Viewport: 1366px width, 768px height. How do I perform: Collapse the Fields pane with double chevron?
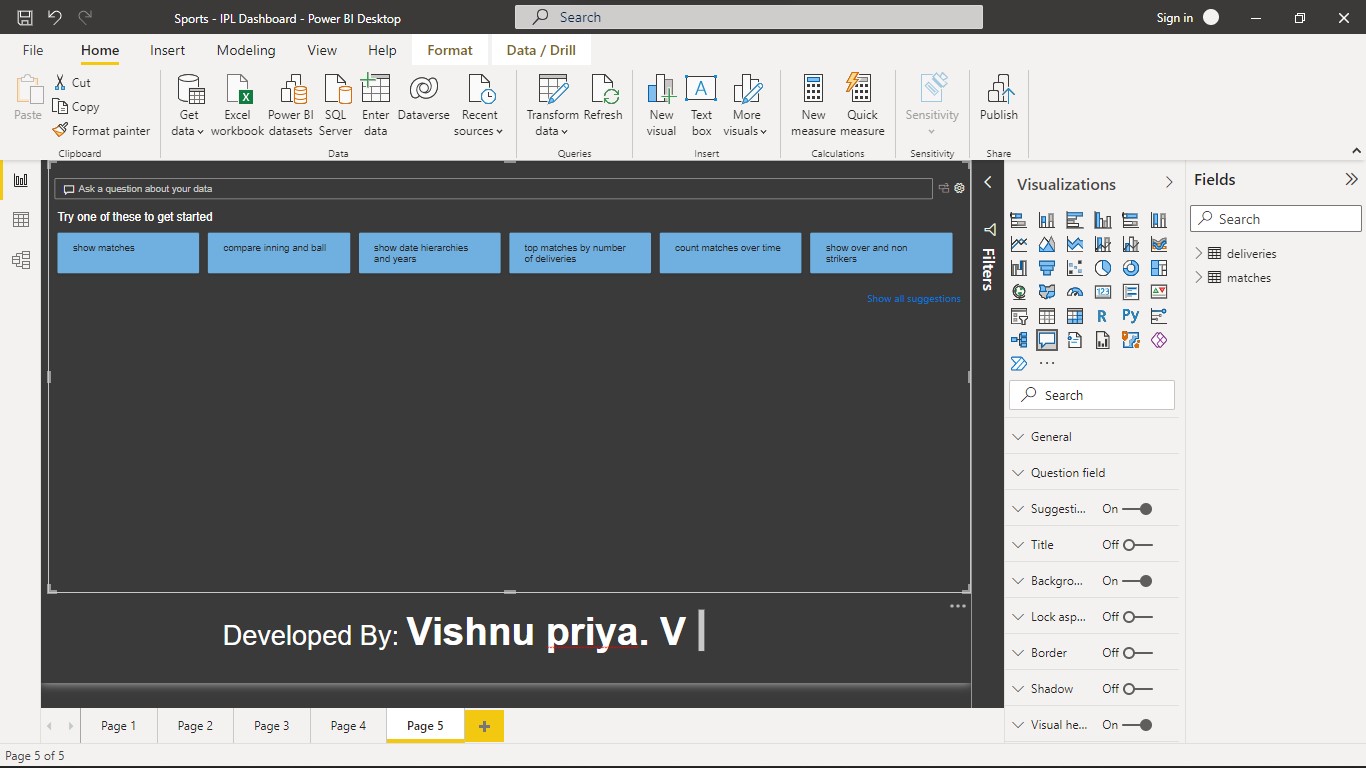pyautogui.click(x=1351, y=180)
